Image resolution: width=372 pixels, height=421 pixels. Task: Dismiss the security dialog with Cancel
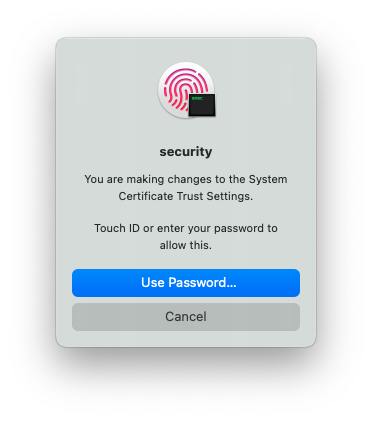click(186, 317)
